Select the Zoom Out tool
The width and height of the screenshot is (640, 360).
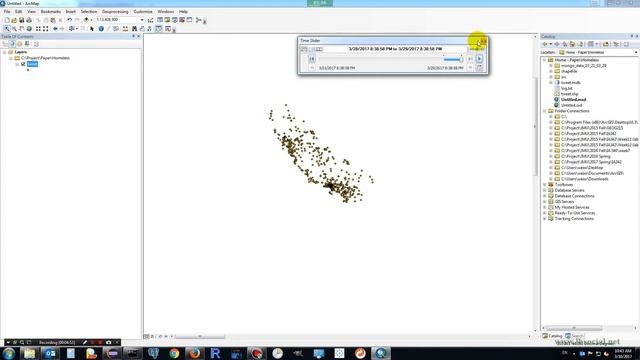tap(14, 29)
